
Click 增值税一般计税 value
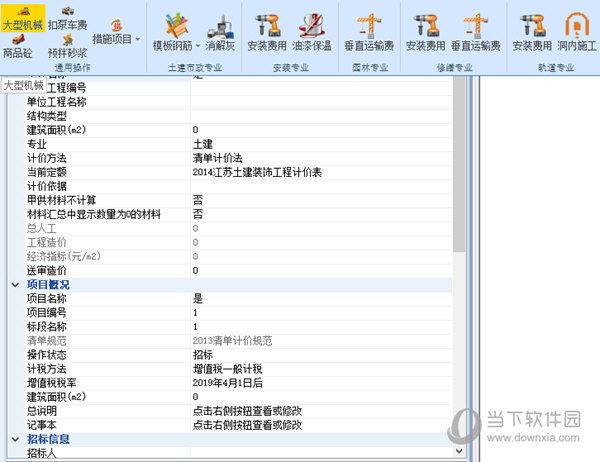pos(227,369)
